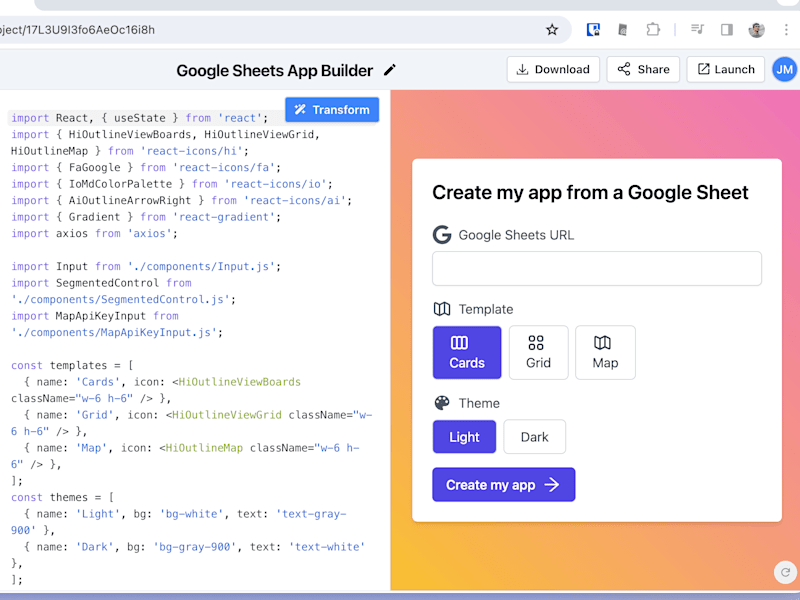Select the Cards template option
The width and height of the screenshot is (800, 600).
pyautogui.click(x=467, y=353)
